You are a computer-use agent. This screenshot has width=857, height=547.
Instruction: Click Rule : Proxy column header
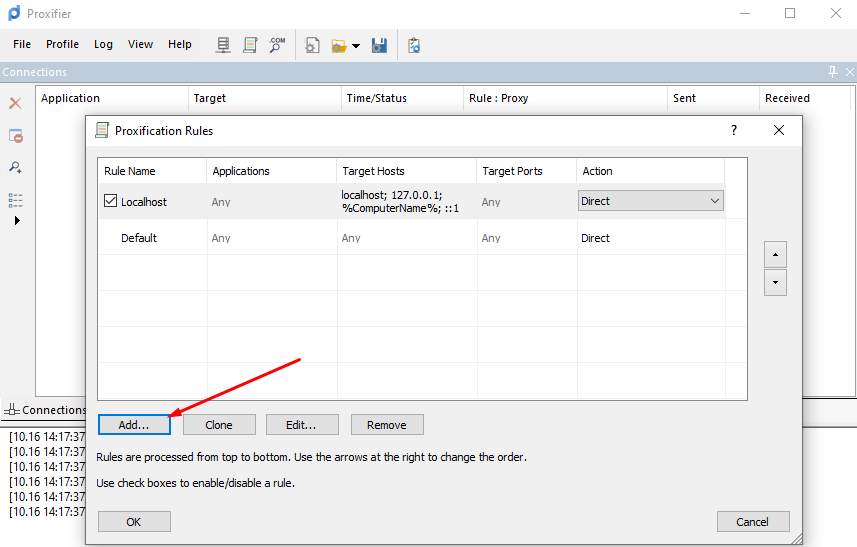(565, 98)
